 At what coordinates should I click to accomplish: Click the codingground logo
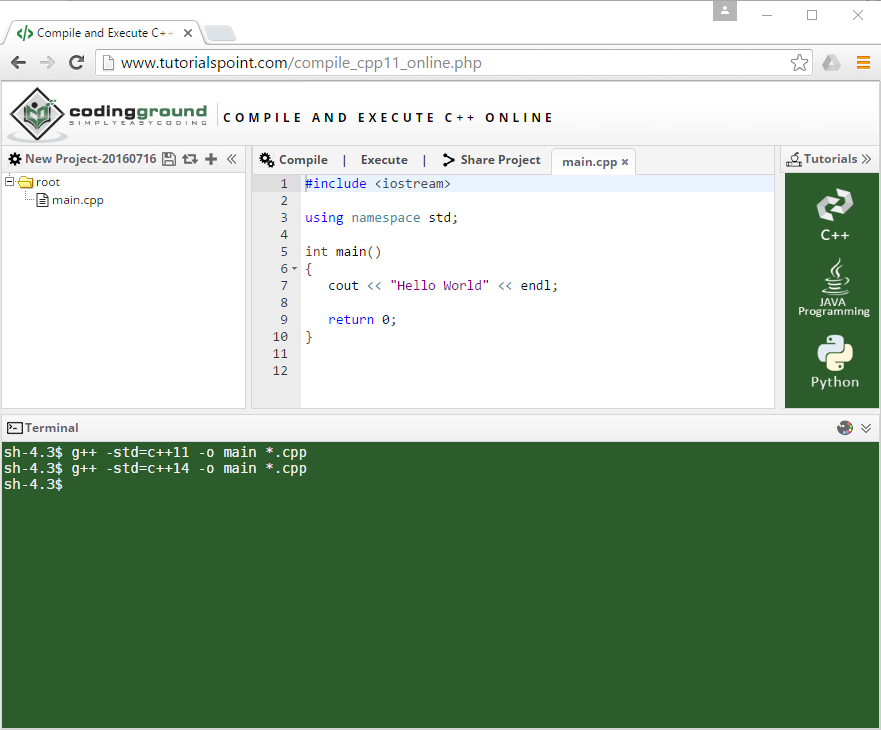108,115
